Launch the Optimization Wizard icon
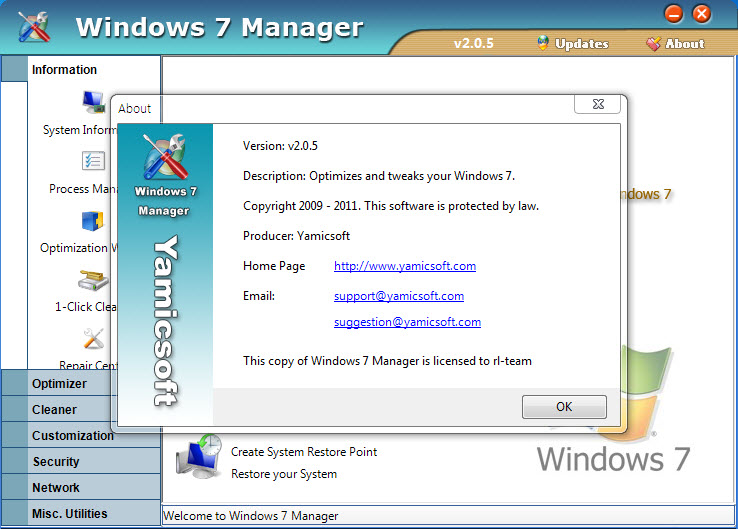 point(93,221)
